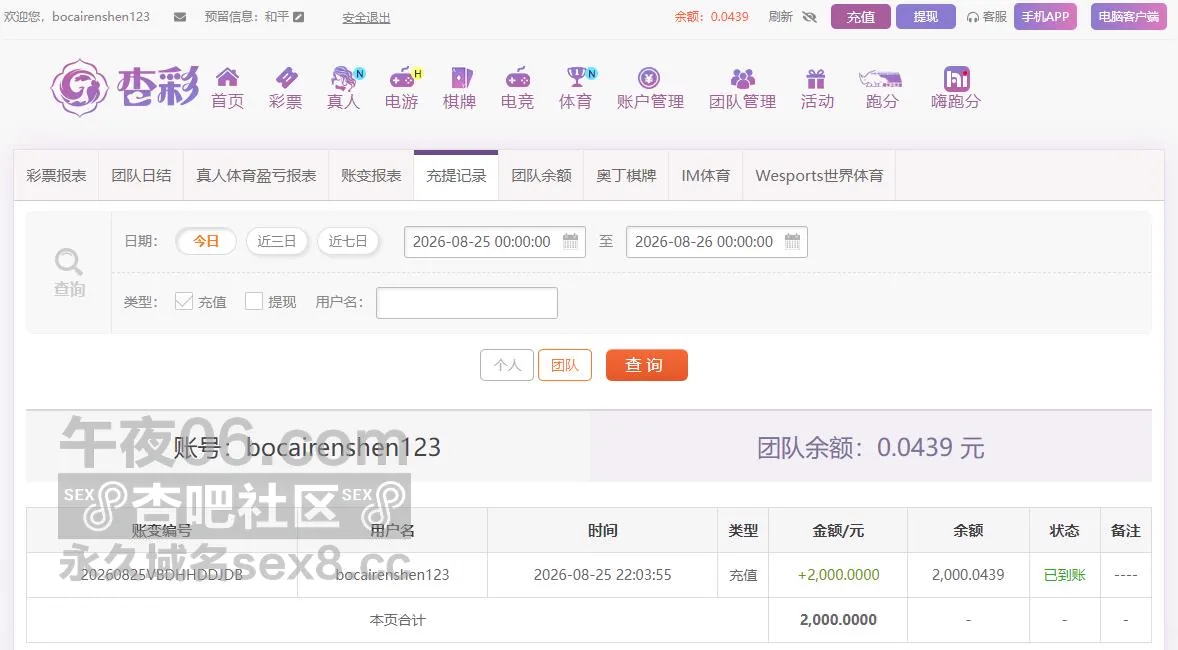The width and height of the screenshot is (1178, 650).
Task: Click the 杏彩 site logo
Action: (125, 88)
